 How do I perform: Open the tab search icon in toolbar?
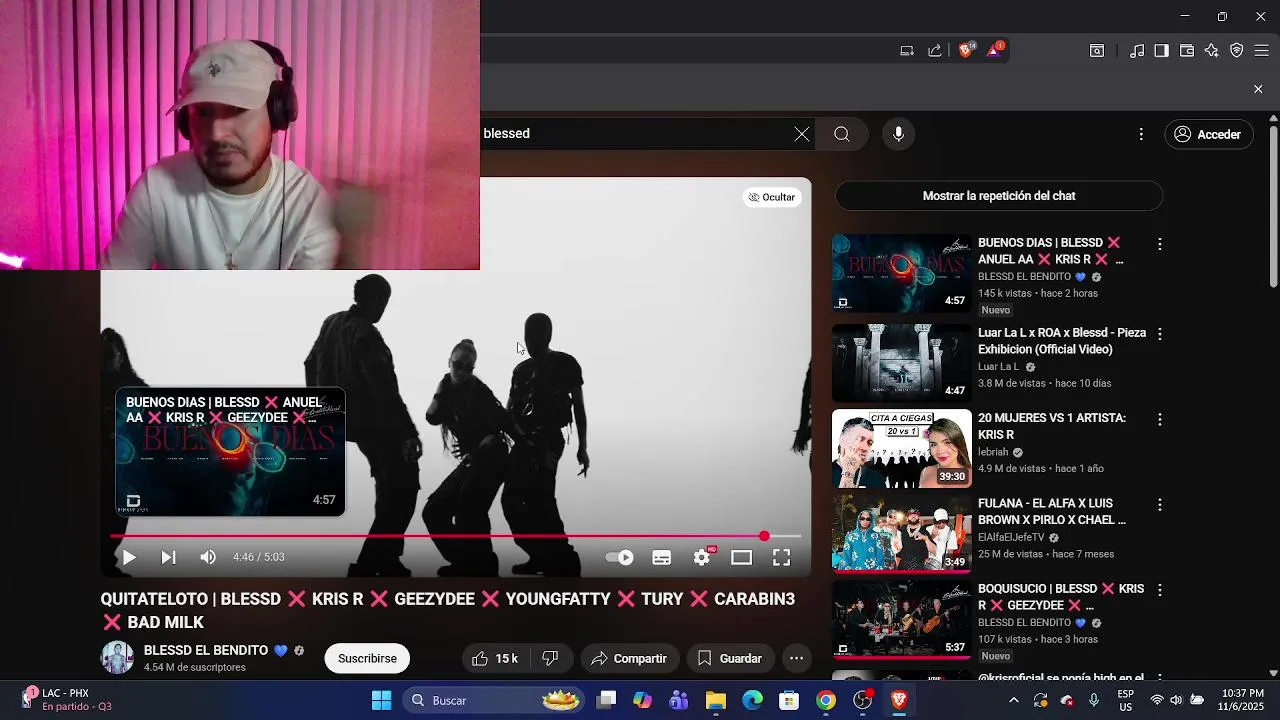click(x=1097, y=51)
